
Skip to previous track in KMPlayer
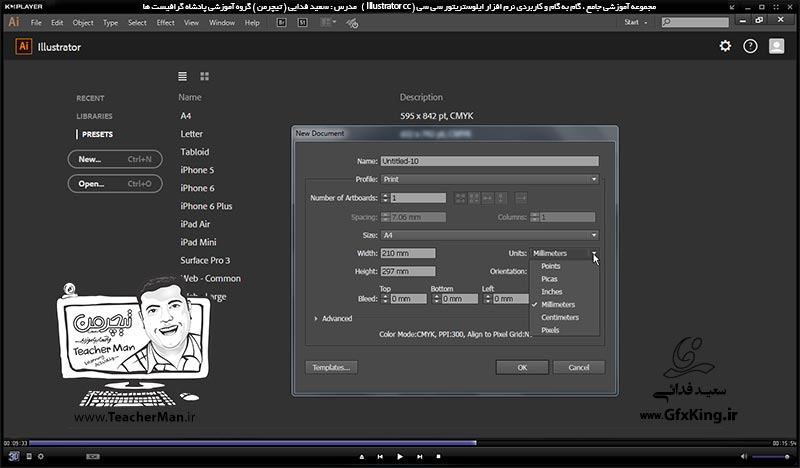(380, 457)
